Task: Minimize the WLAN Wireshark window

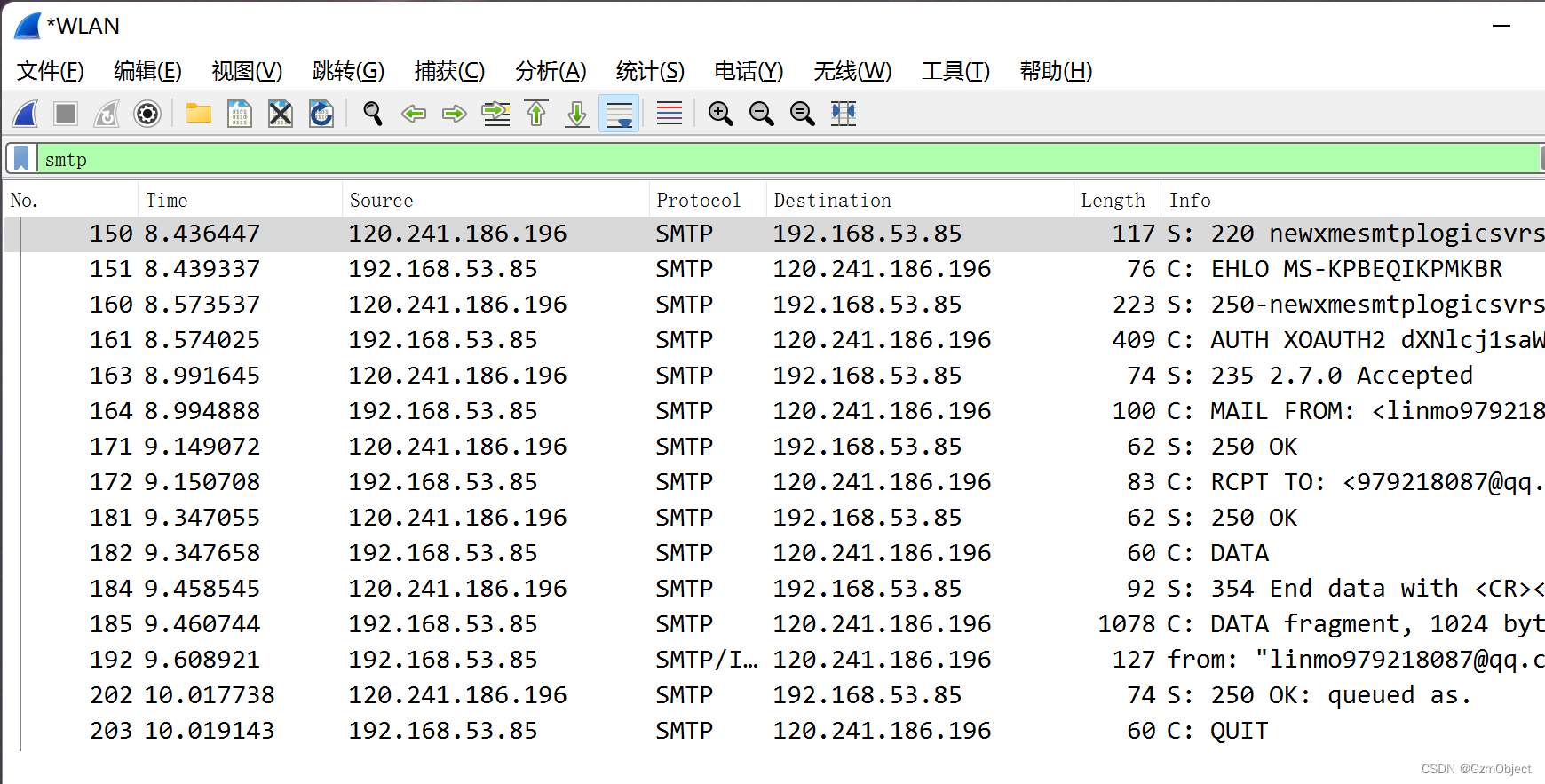Action: pos(1501,26)
